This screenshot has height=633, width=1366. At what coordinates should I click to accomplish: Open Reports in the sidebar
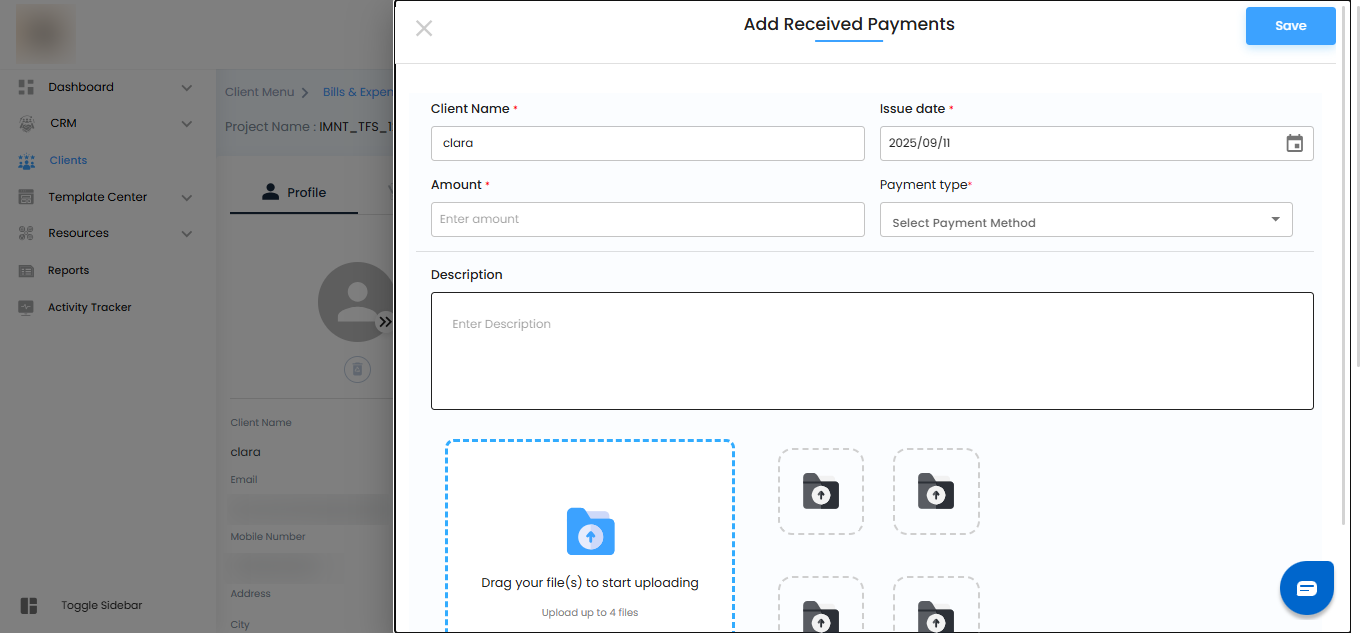[68, 270]
